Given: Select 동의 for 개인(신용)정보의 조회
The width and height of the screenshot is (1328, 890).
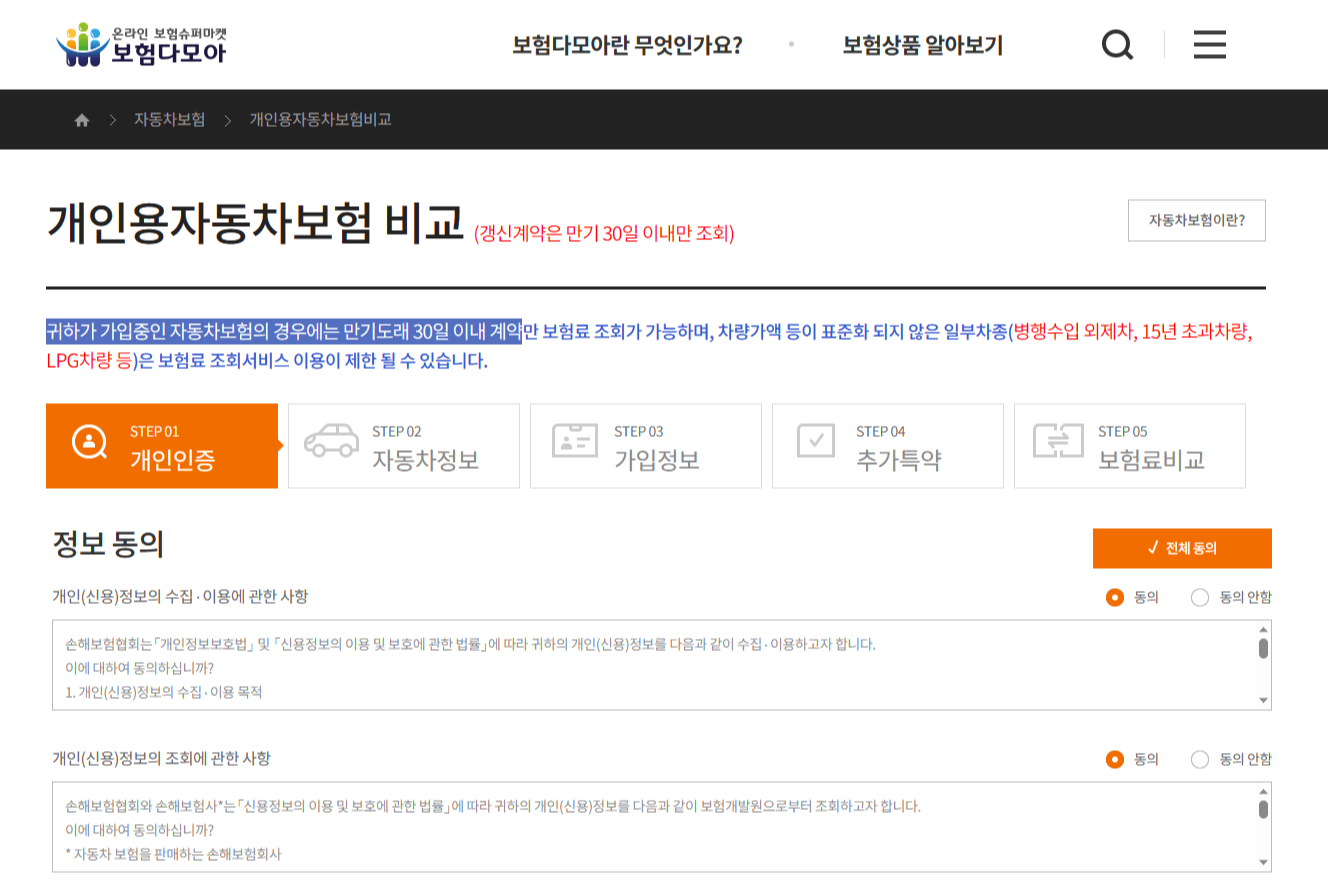Looking at the screenshot, I should pos(1113,759).
